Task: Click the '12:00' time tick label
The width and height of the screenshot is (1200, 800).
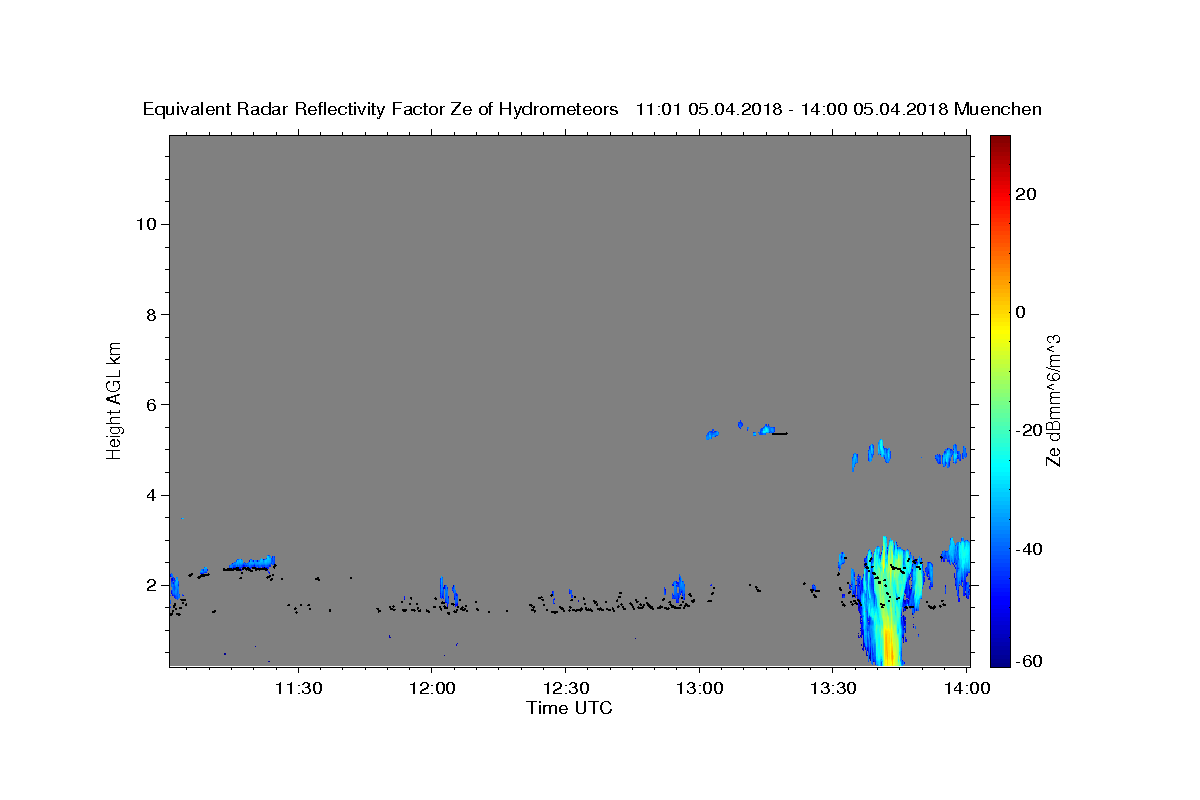Action: [432, 689]
